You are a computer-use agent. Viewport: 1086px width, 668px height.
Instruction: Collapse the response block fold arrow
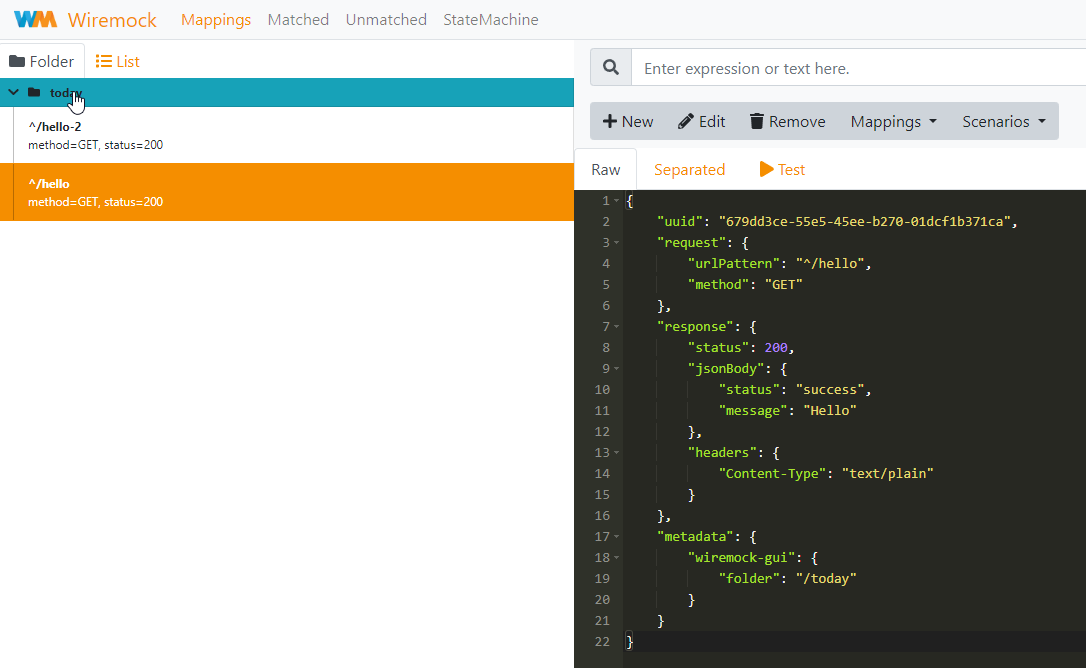(617, 327)
